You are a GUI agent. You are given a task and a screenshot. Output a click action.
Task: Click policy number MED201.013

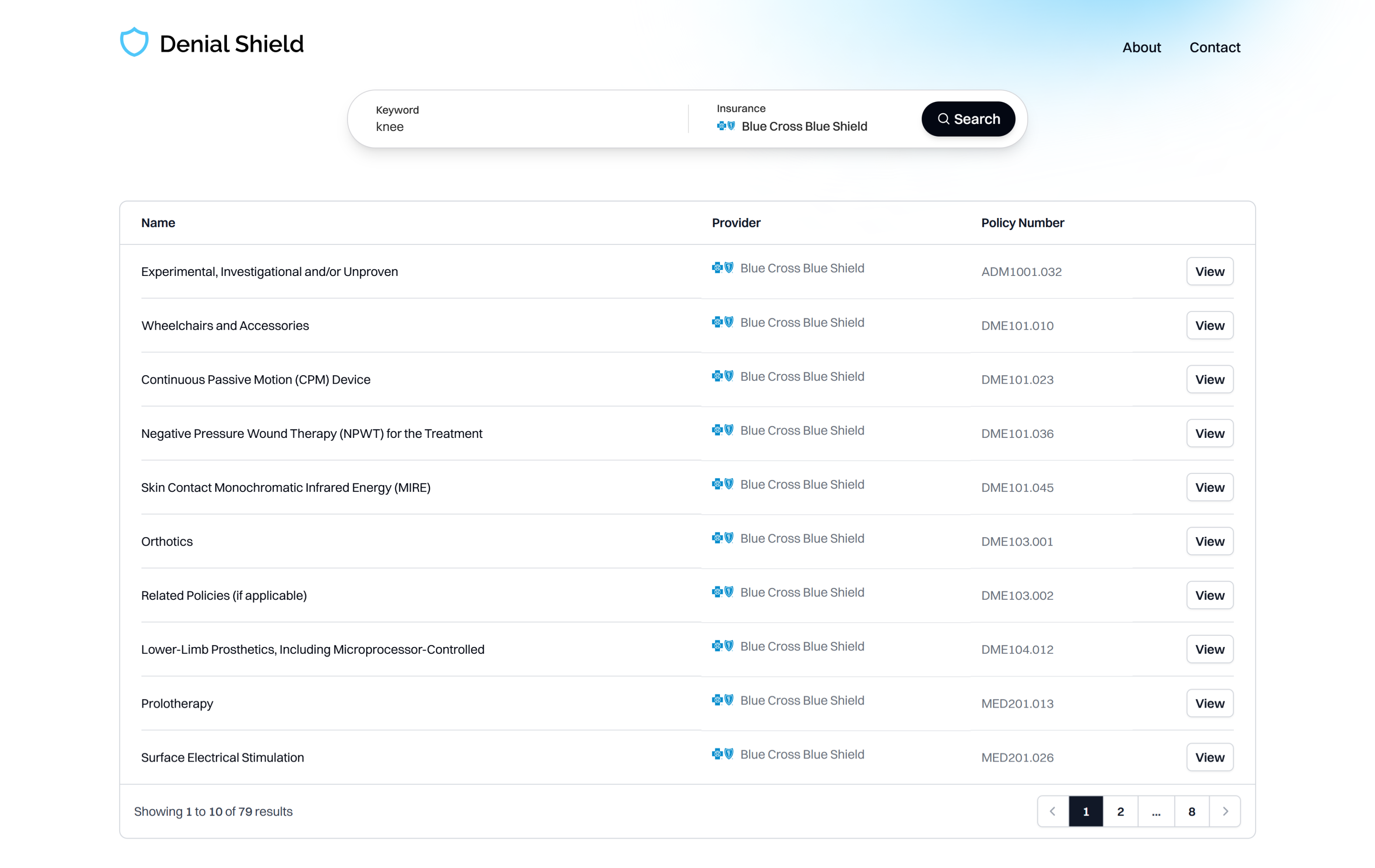click(1017, 703)
